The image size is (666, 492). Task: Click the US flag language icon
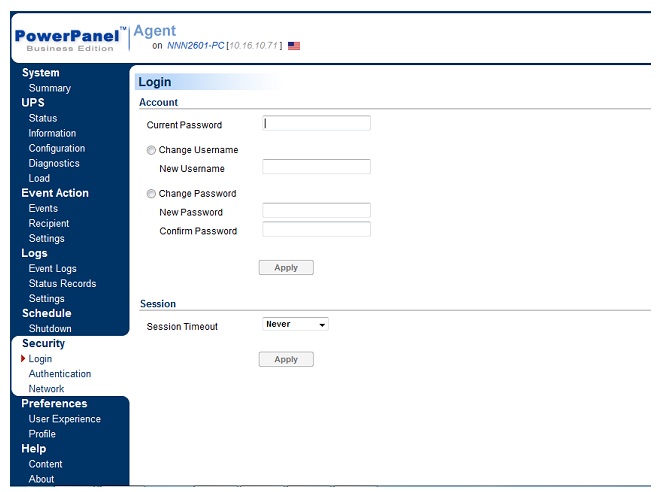pos(294,46)
